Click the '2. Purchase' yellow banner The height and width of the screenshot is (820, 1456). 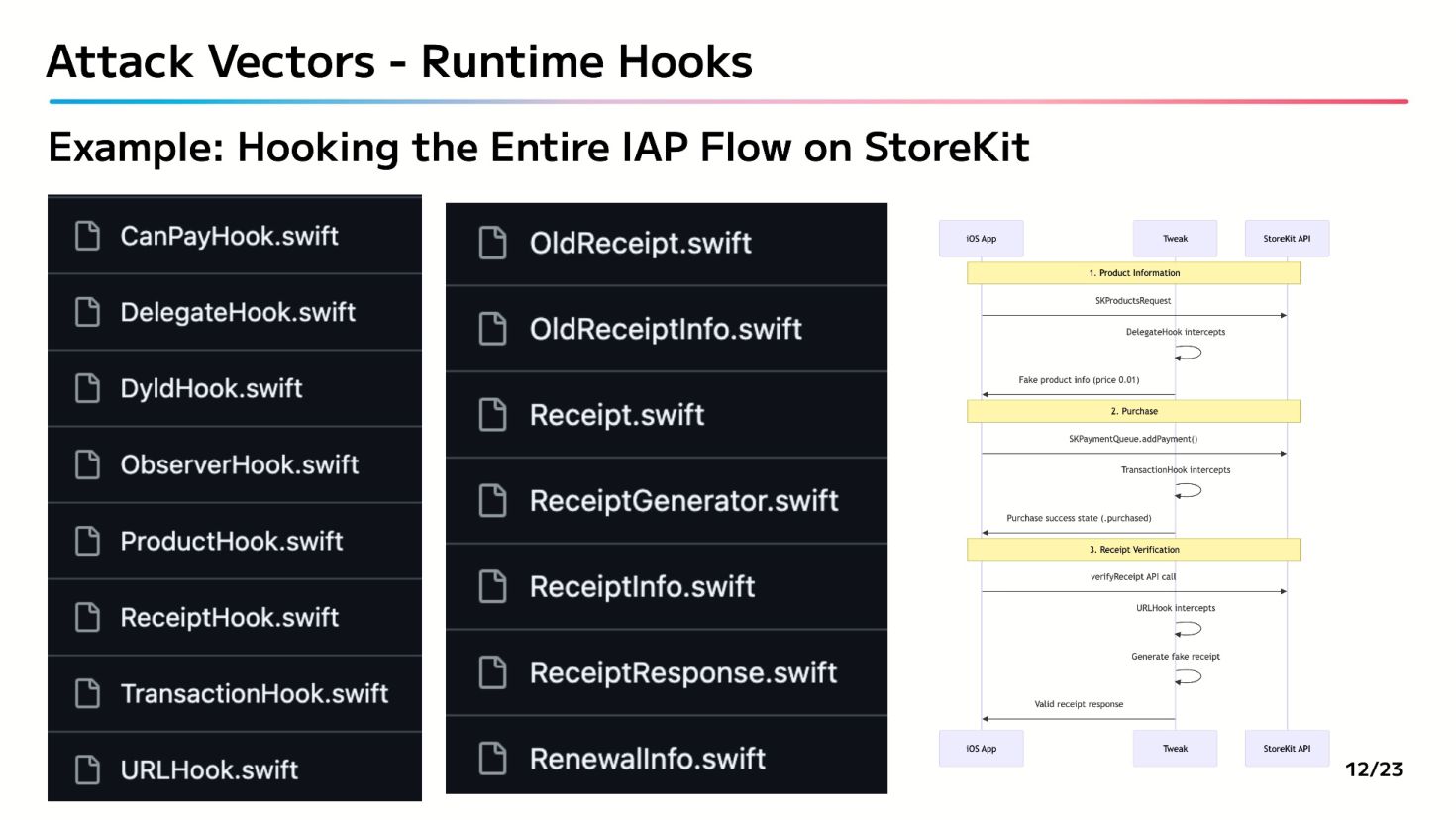tap(1134, 411)
